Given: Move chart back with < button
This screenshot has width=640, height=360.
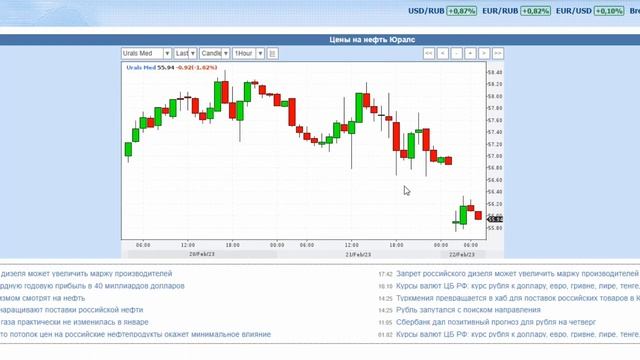Looking at the screenshot, I should click(x=443, y=53).
